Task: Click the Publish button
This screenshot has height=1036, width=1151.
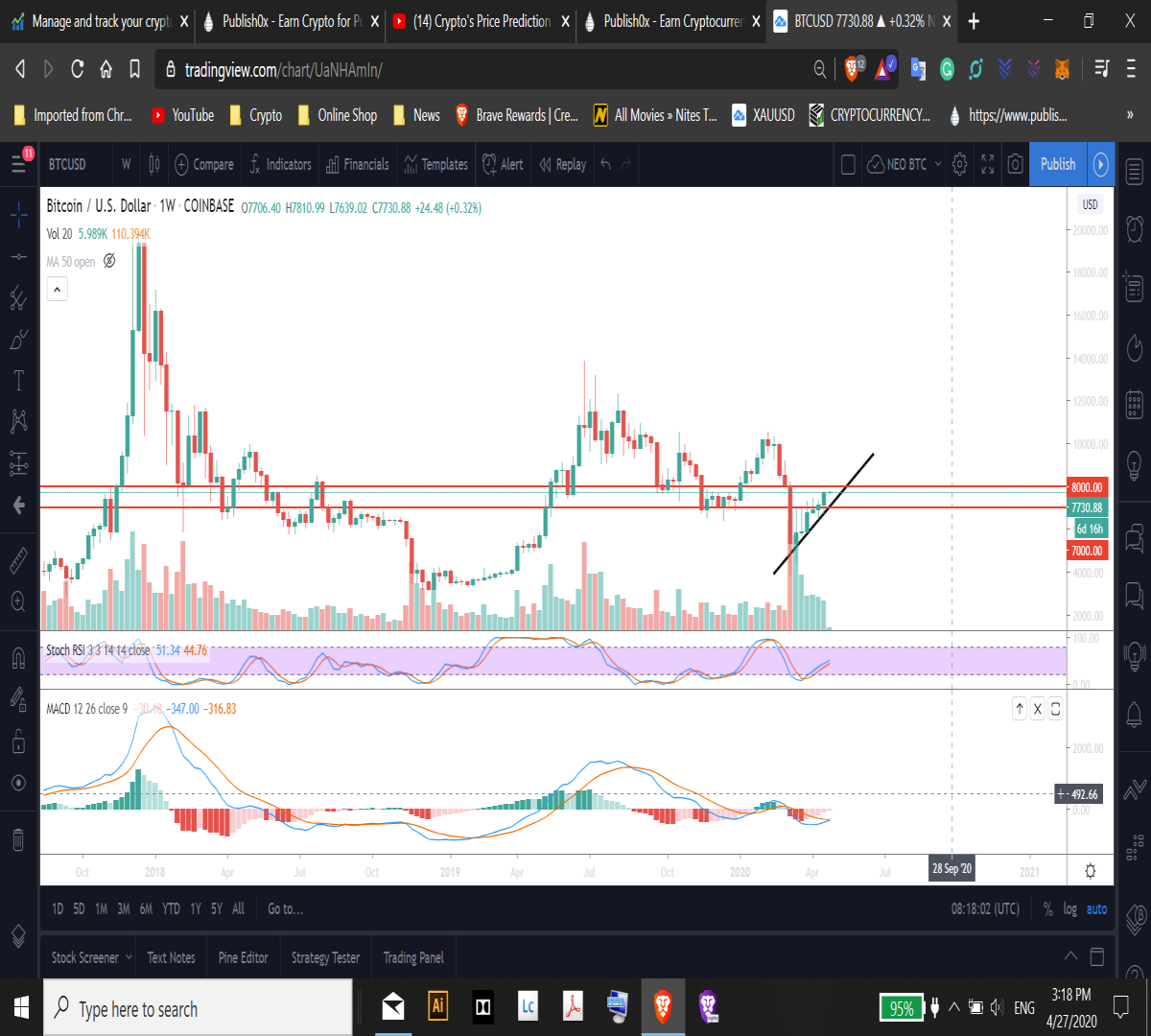Action: coord(1058,164)
